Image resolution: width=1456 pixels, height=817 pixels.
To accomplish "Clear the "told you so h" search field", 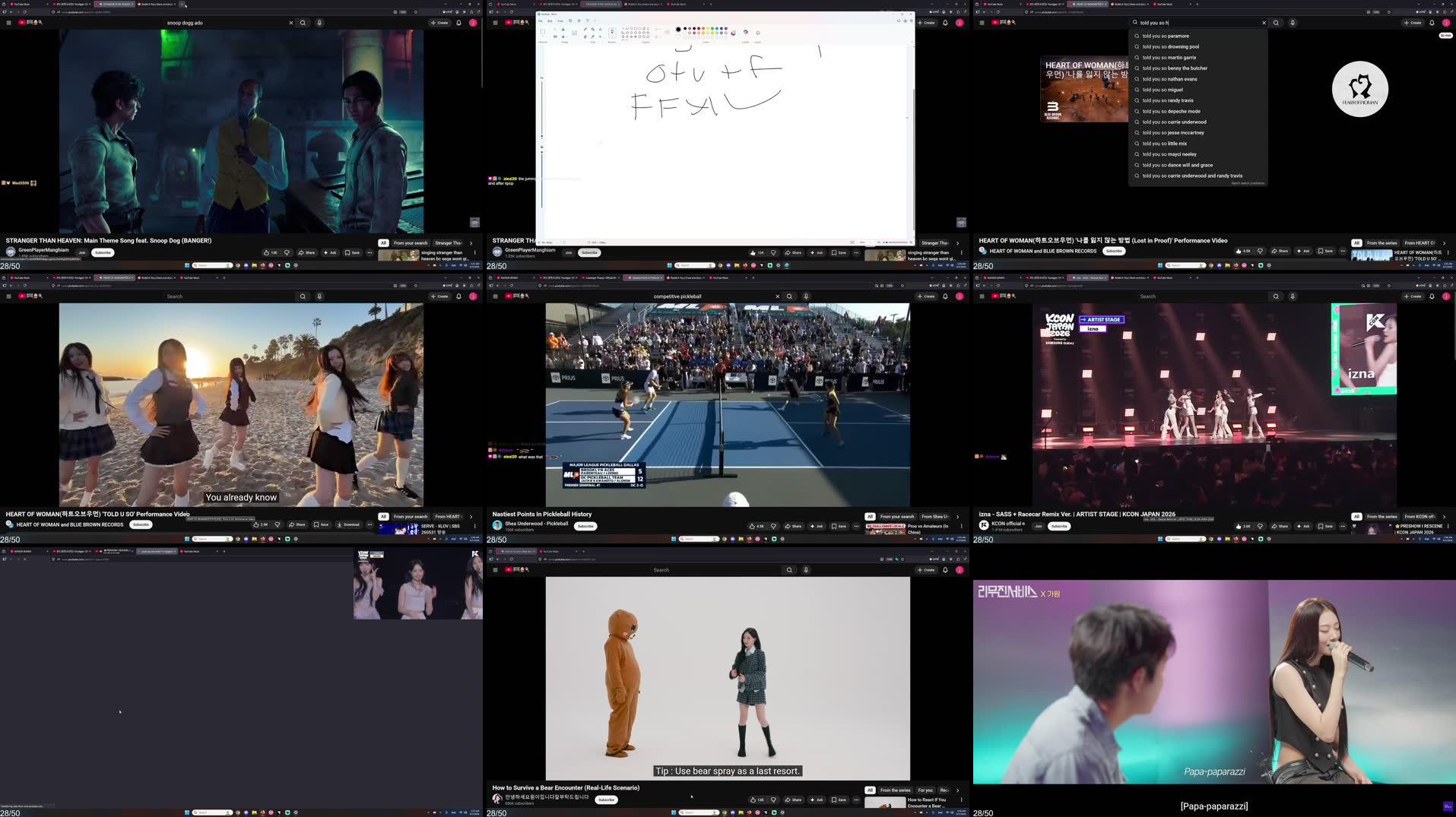I will 1264,23.
